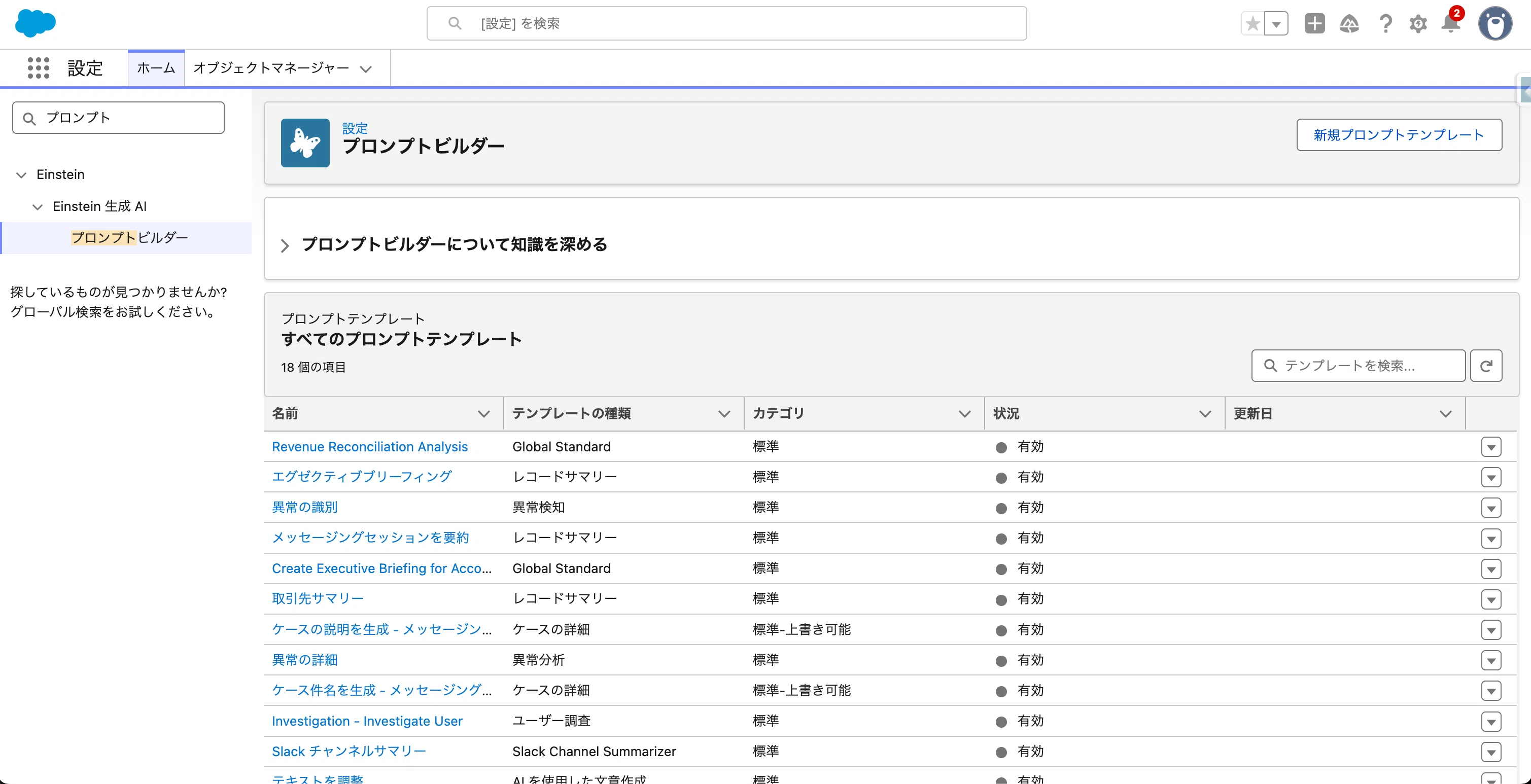Open the カテゴリ column header menu
The height and width of the screenshot is (784, 1531).
964,414
